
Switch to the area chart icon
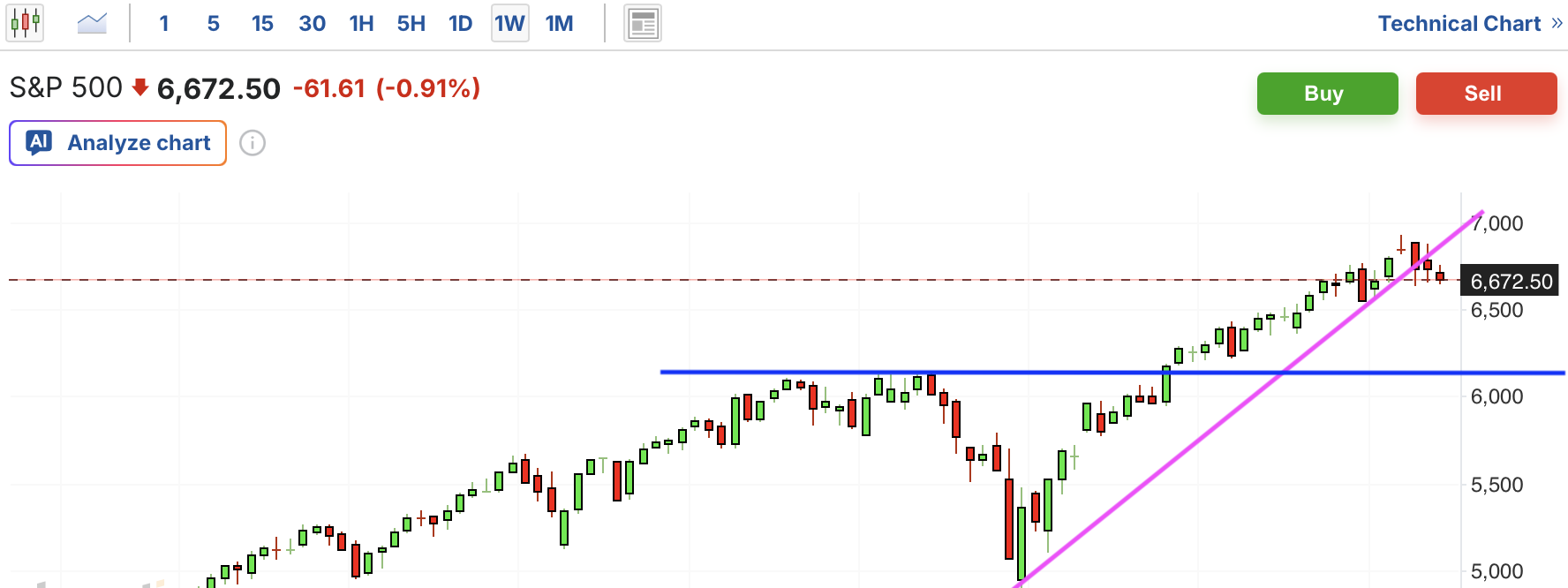(x=92, y=23)
